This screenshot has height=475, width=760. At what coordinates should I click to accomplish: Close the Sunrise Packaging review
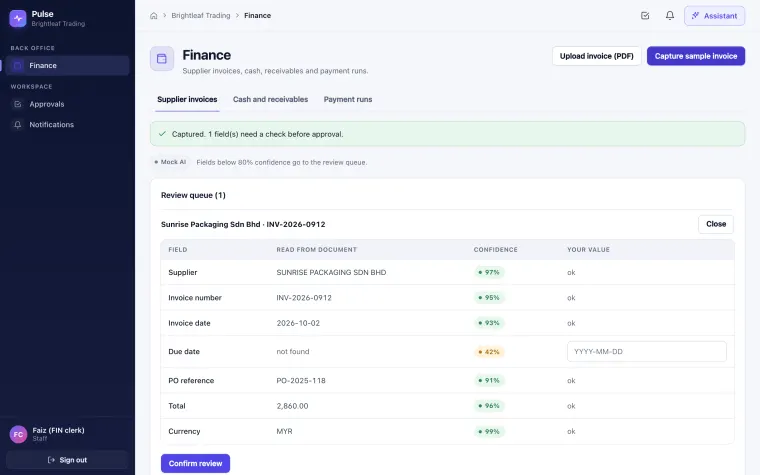[716, 224]
